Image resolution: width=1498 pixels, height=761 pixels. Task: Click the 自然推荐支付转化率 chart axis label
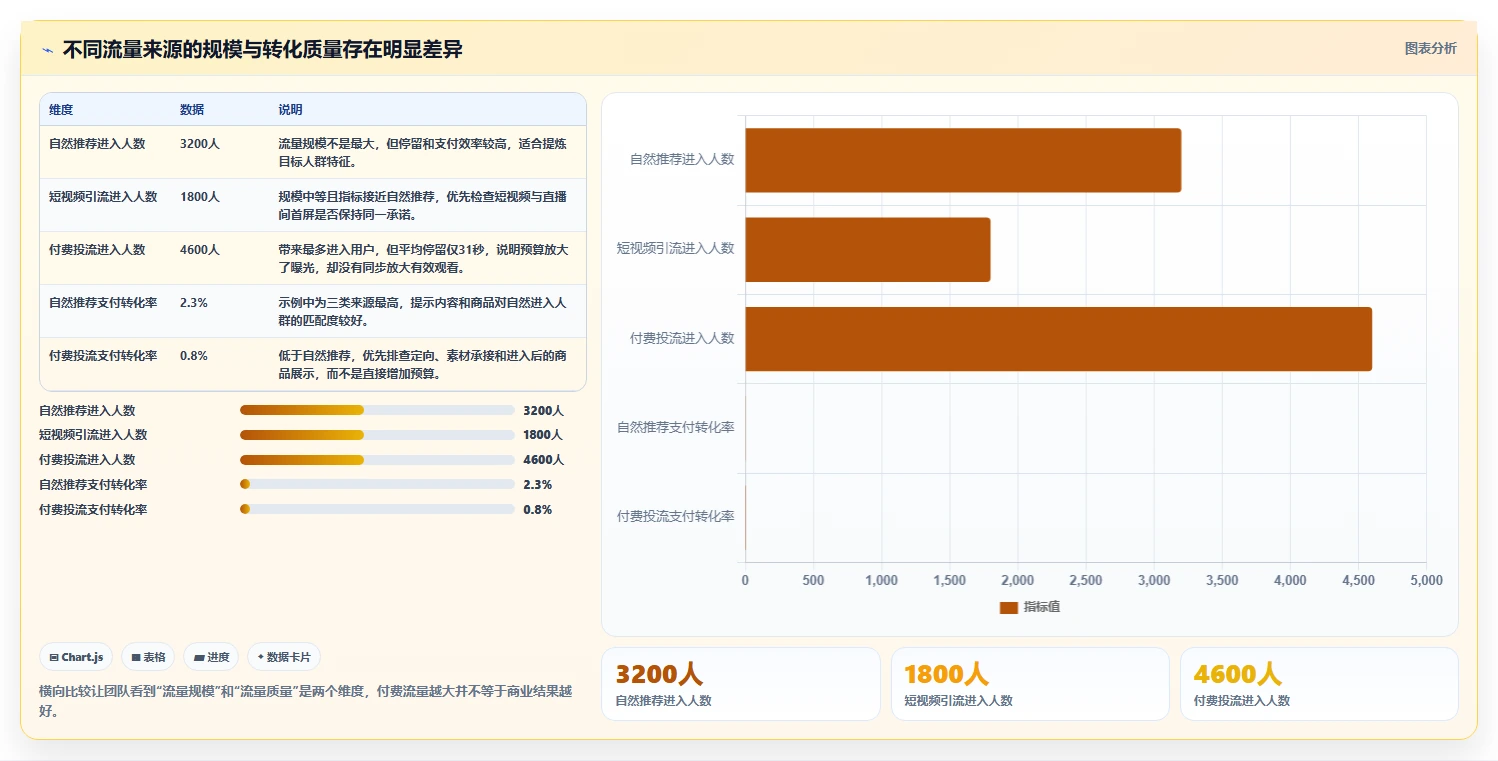click(676, 428)
